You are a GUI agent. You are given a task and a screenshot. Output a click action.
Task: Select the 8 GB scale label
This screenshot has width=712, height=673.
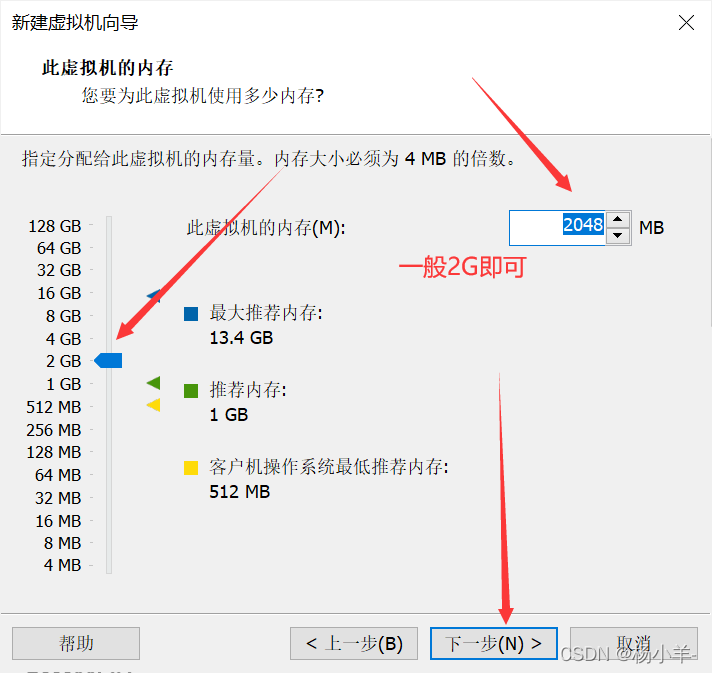[x=63, y=316]
